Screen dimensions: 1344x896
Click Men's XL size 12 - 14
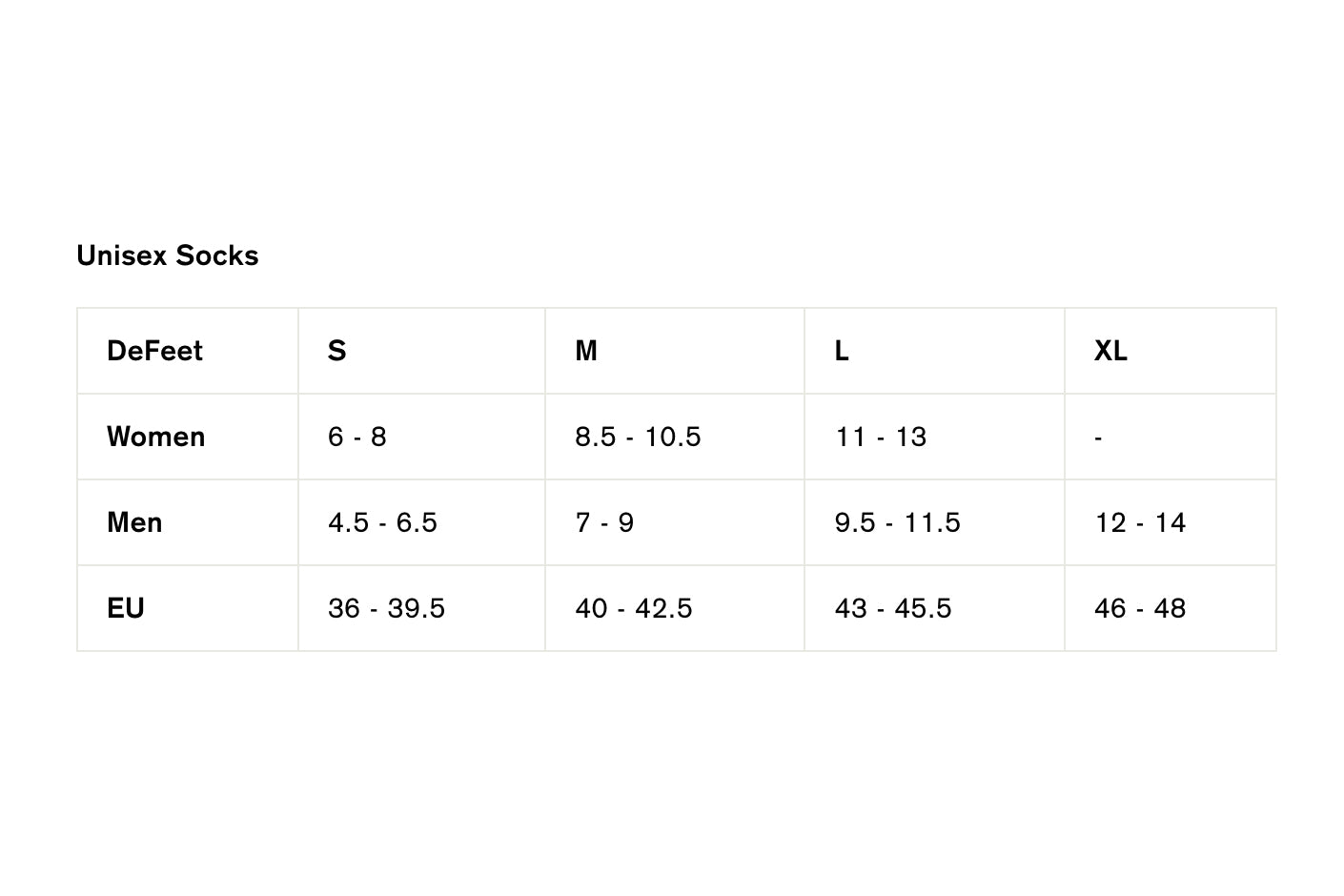point(1140,522)
